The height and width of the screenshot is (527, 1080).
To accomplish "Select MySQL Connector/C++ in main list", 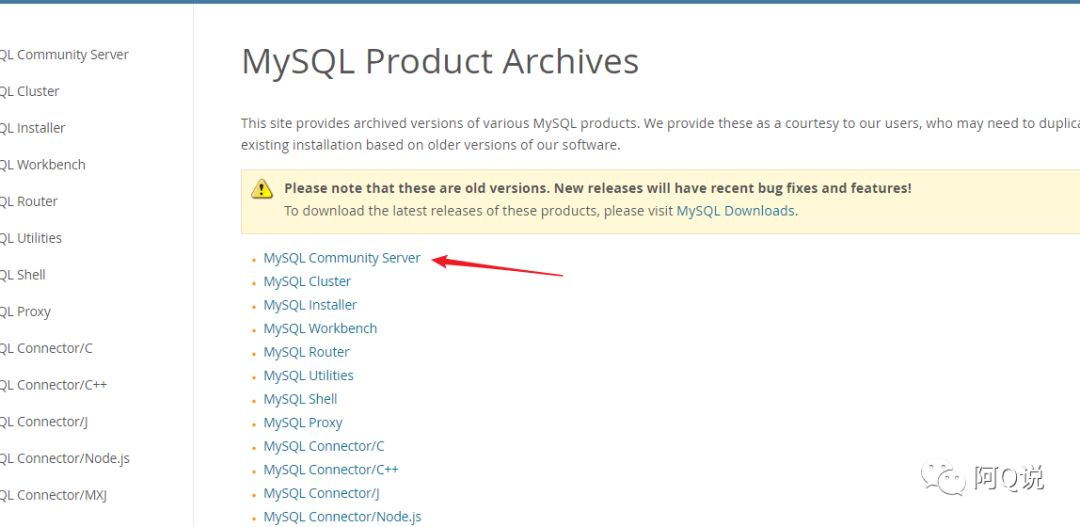I will click(x=331, y=470).
